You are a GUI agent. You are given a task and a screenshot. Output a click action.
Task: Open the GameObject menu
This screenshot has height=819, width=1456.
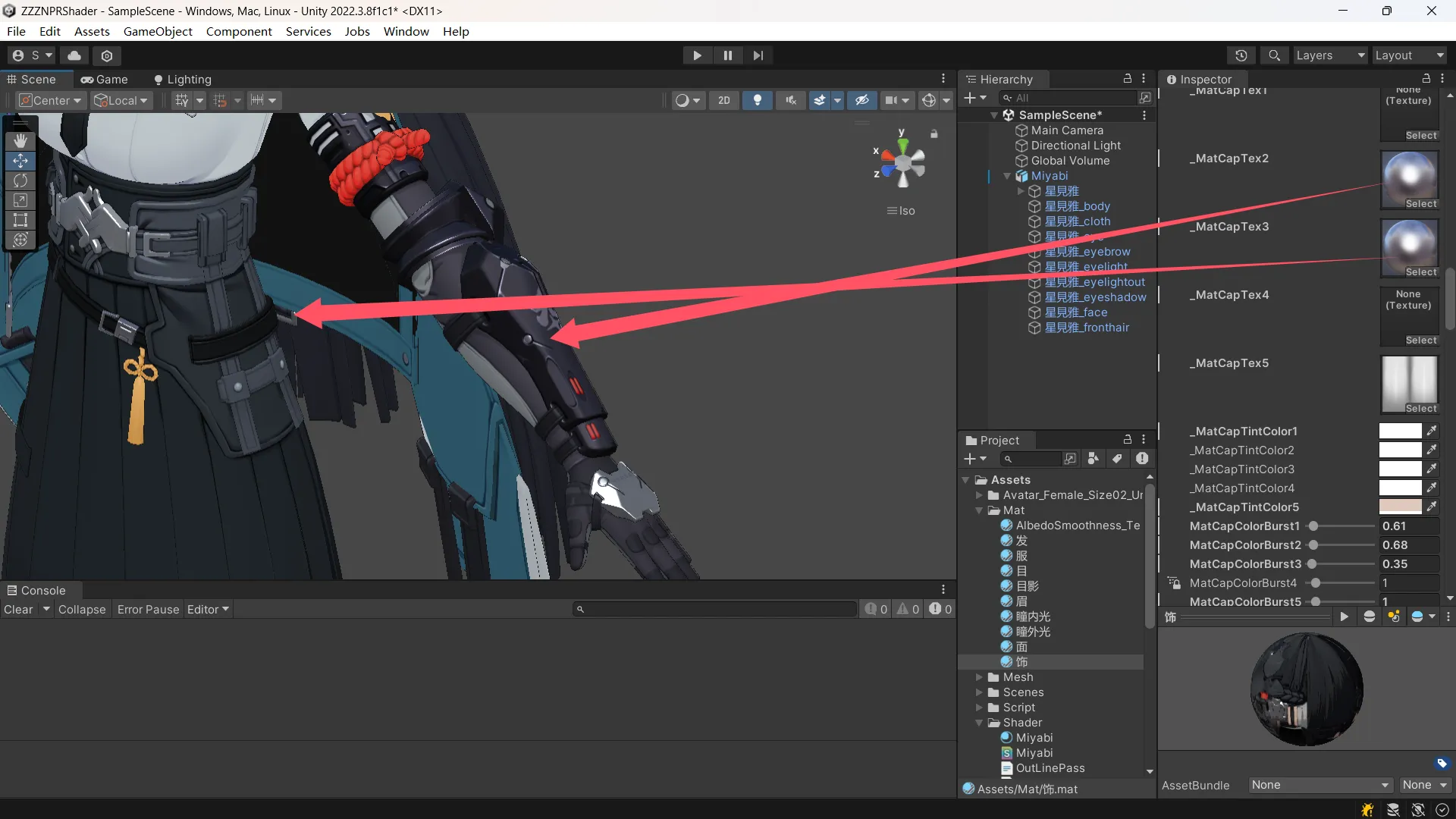[158, 31]
